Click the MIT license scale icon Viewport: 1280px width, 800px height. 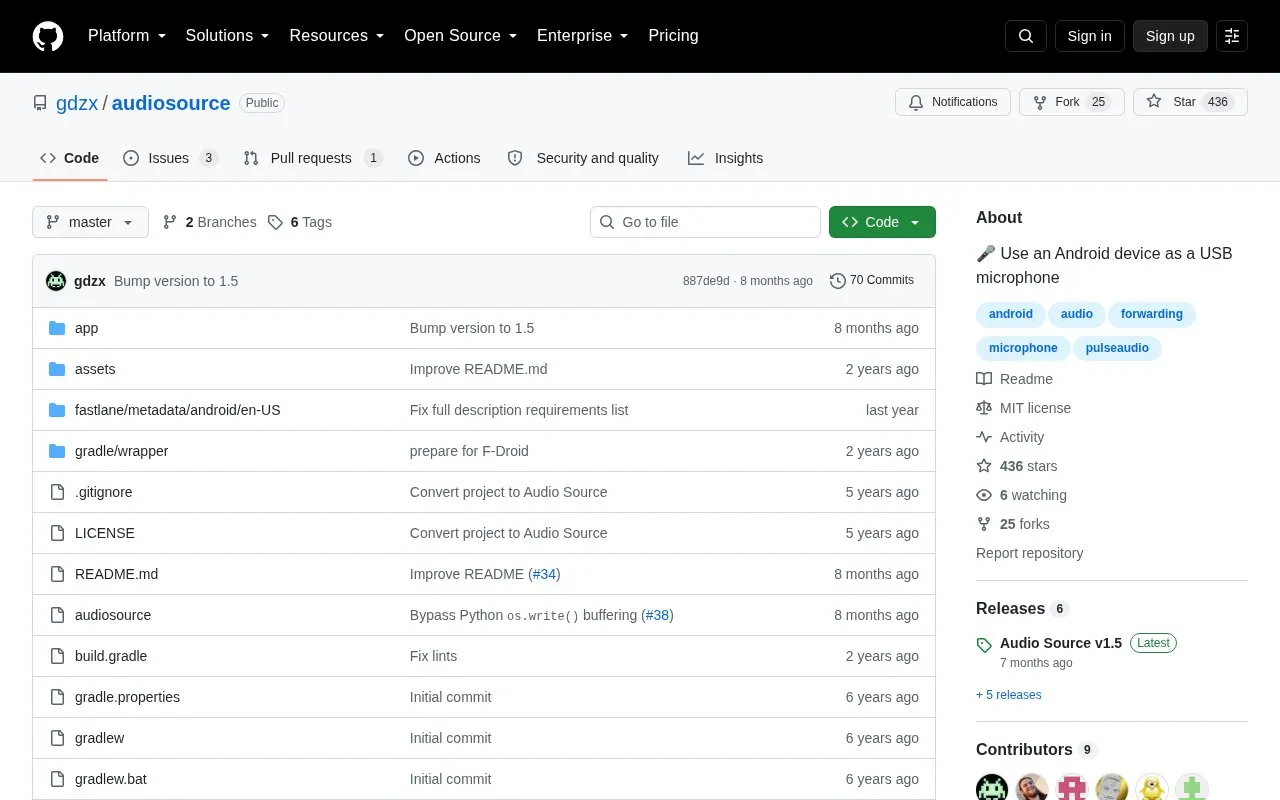click(x=984, y=408)
